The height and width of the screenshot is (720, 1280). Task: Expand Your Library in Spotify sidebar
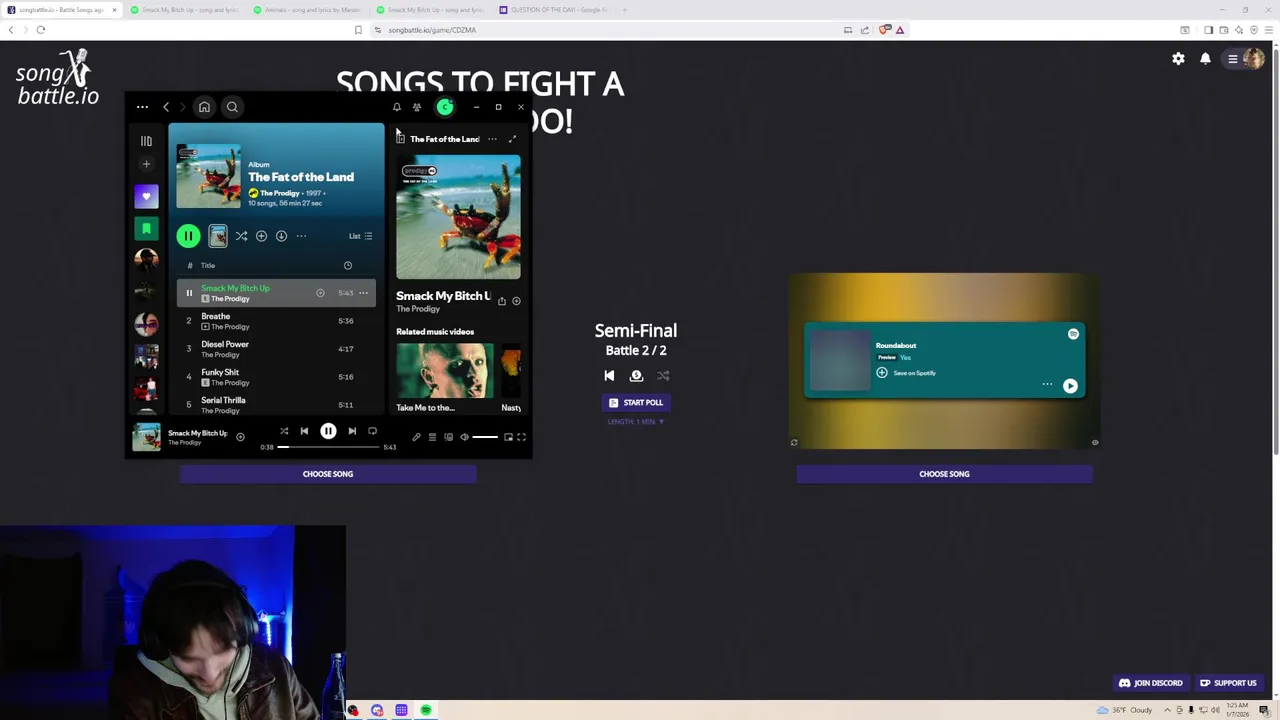coord(146,141)
